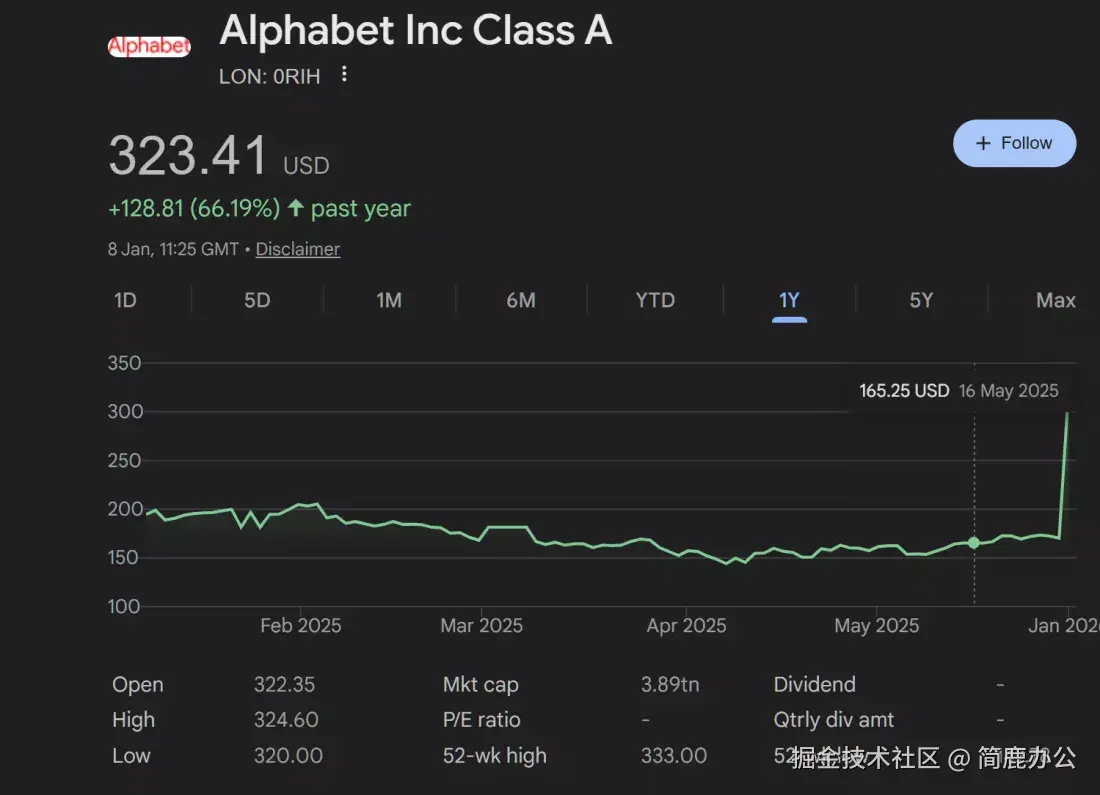Viewport: 1100px width, 795px height.
Task: Open the three-dot more options menu
Action: point(343,75)
